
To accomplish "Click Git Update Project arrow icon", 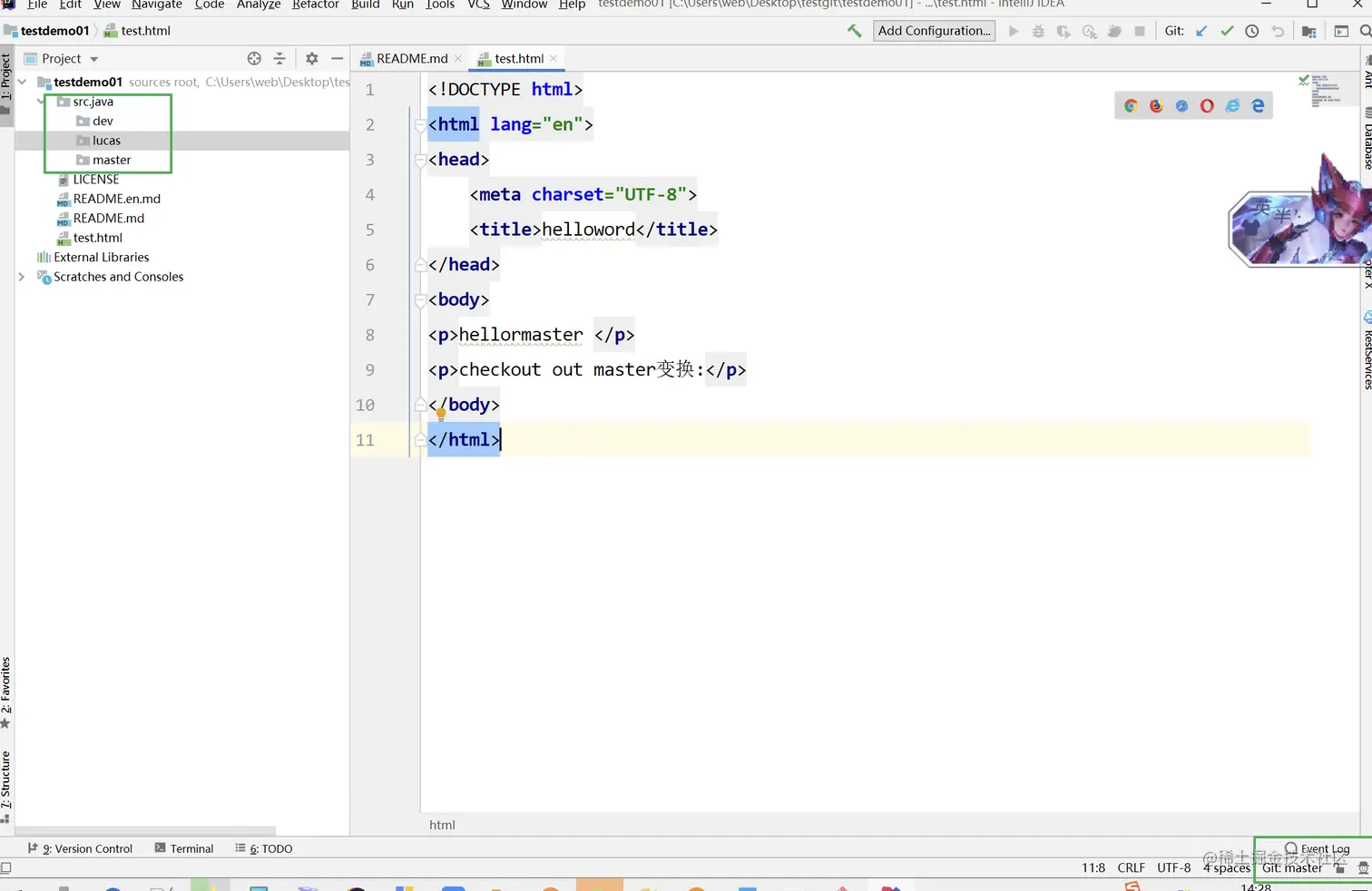I will [1201, 31].
